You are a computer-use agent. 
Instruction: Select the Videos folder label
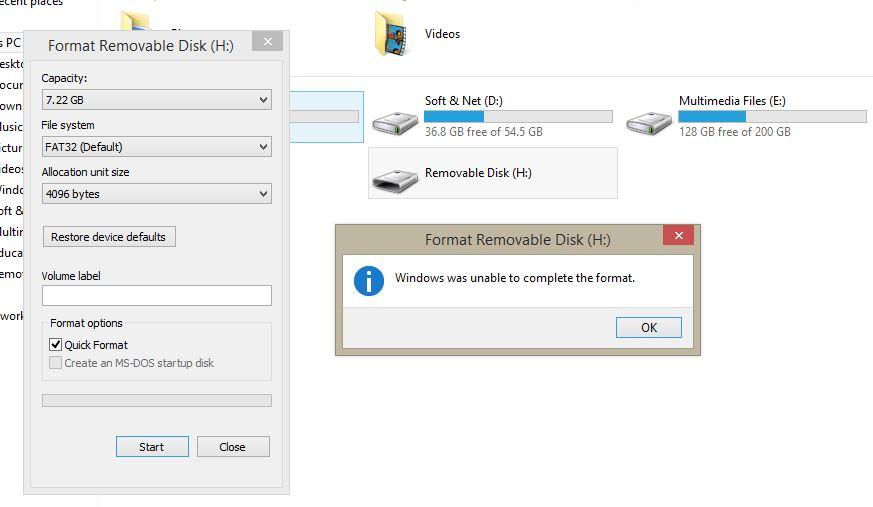click(442, 34)
